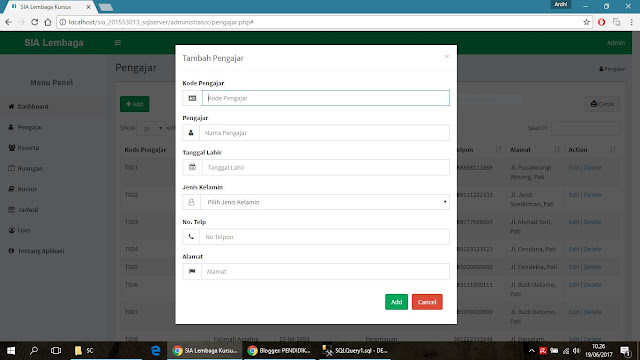Open Task View on taskbar

click(x=56, y=351)
